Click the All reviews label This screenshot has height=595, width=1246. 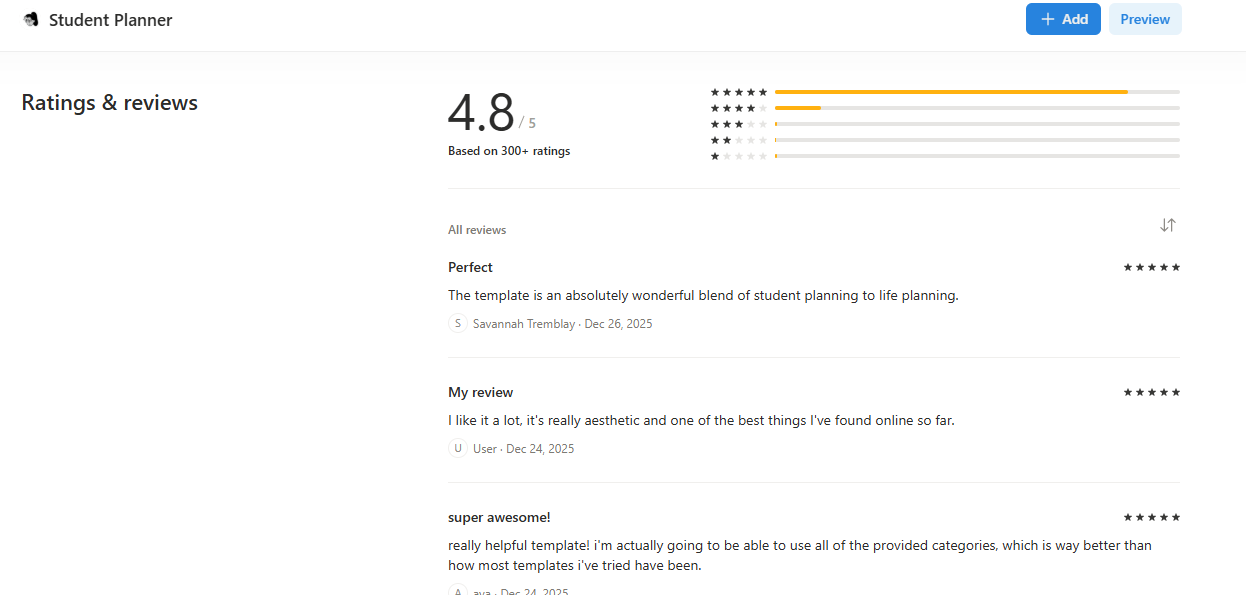pyautogui.click(x=477, y=230)
